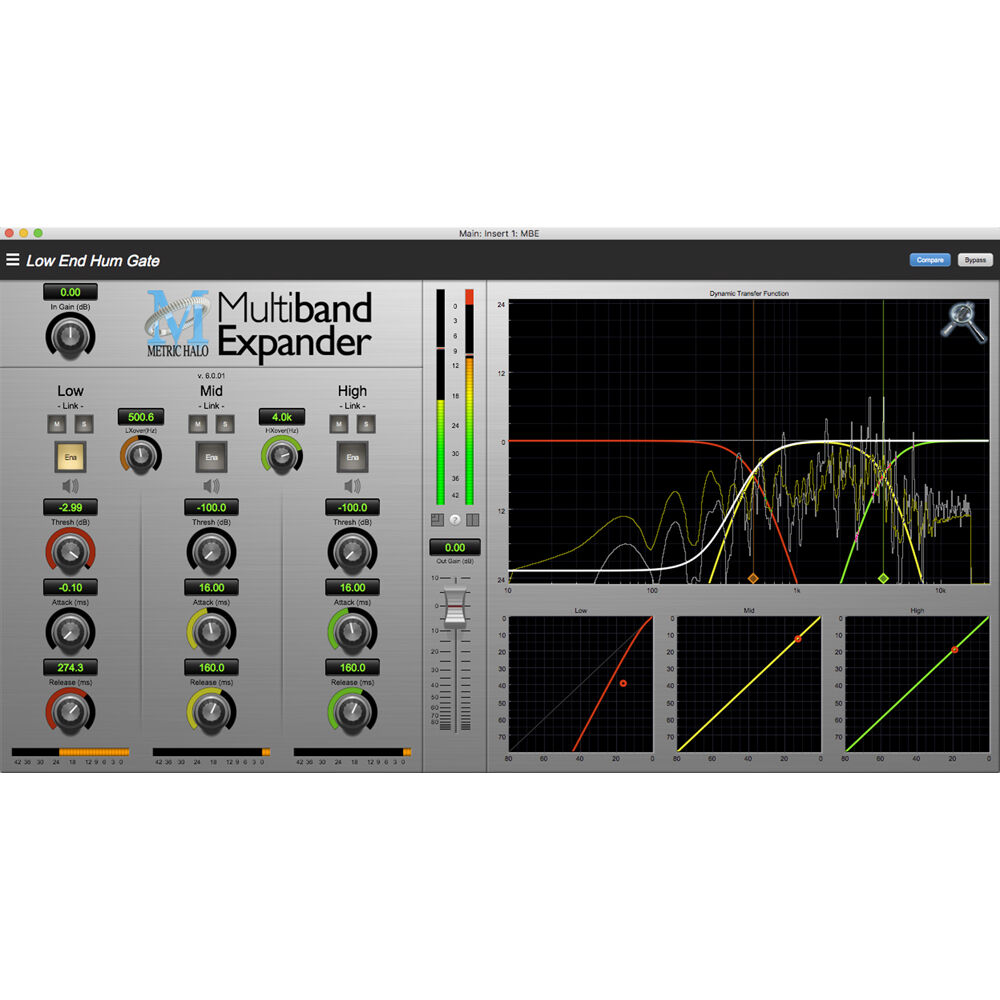Click the Dynamic Transfer Function title
This screenshot has width=1000, height=1000.
[749, 293]
